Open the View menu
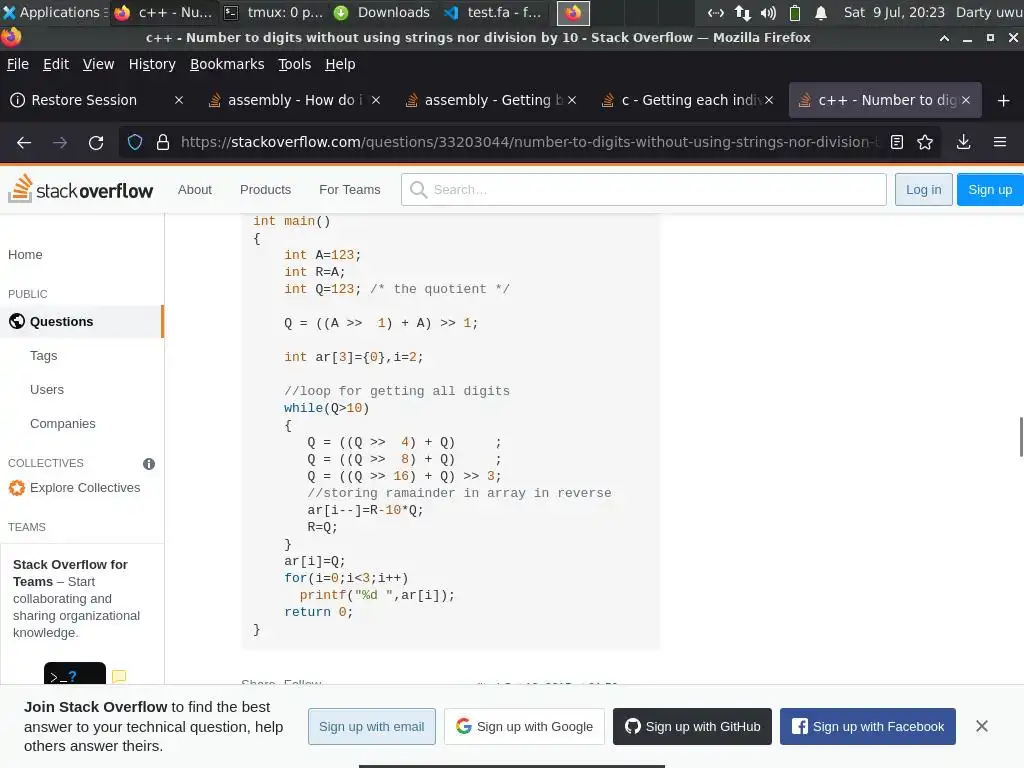Viewport: 1024px width, 768px height. click(x=98, y=64)
